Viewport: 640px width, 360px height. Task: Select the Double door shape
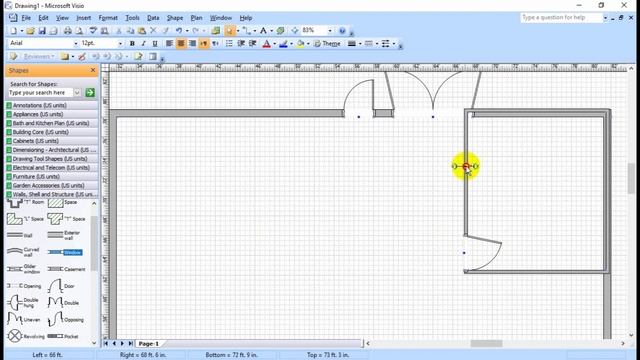[63, 302]
